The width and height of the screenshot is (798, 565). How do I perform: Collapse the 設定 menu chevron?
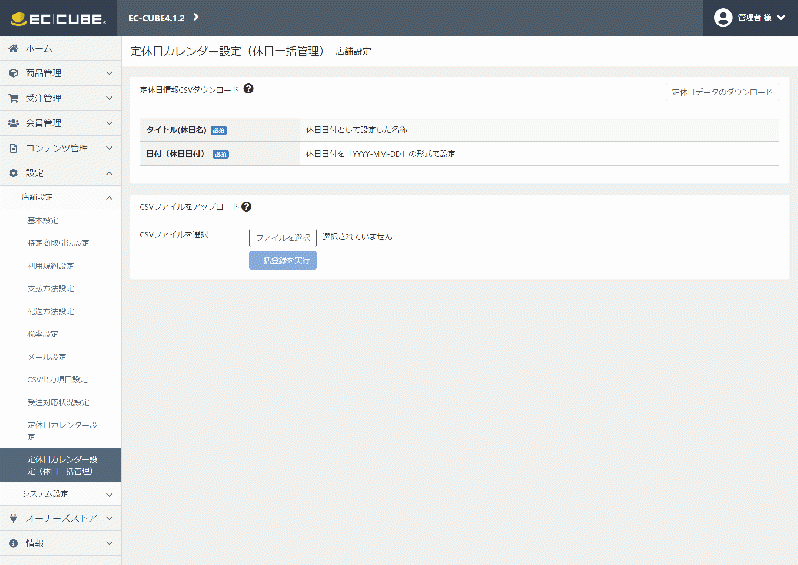click(x=109, y=174)
